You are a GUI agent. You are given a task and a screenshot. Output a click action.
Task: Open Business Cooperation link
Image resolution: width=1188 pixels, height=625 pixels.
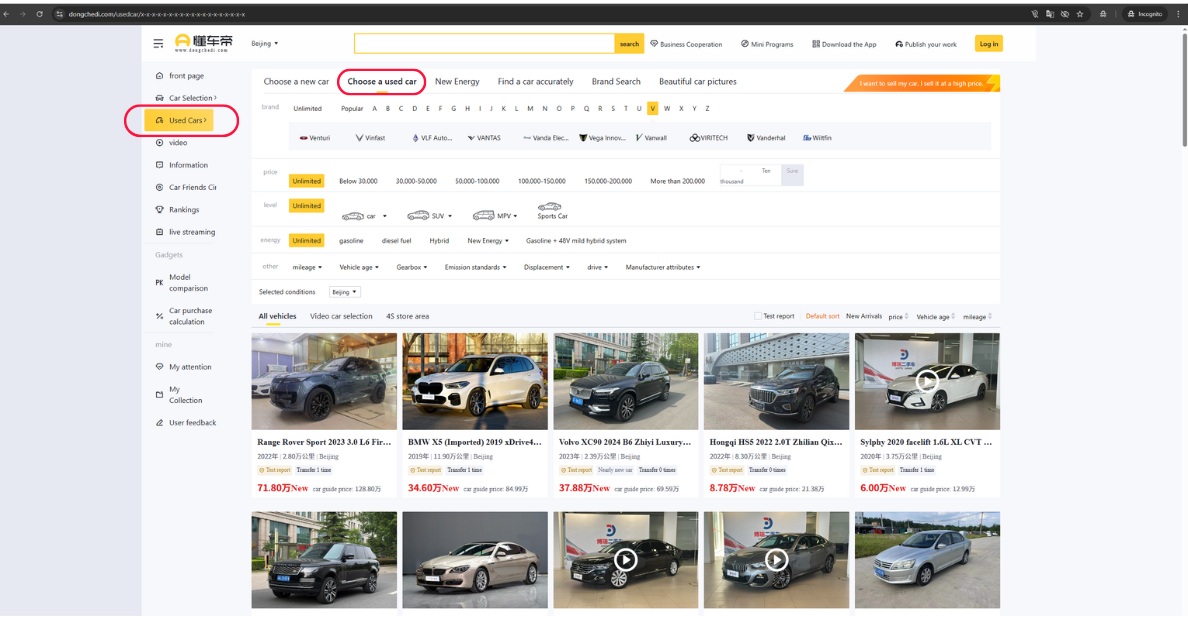[686, 44]
